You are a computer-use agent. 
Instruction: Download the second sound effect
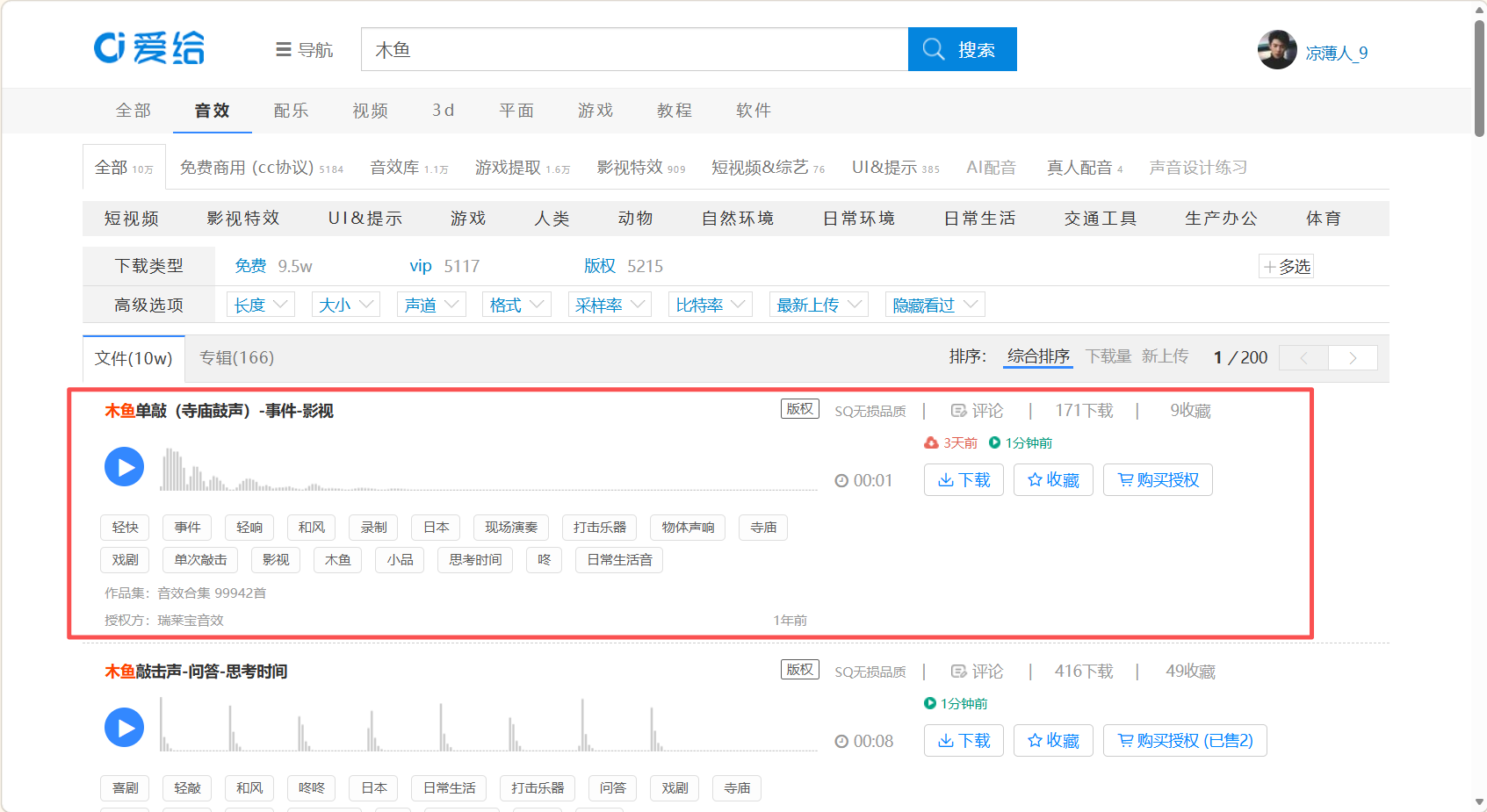tap(963, 741)
